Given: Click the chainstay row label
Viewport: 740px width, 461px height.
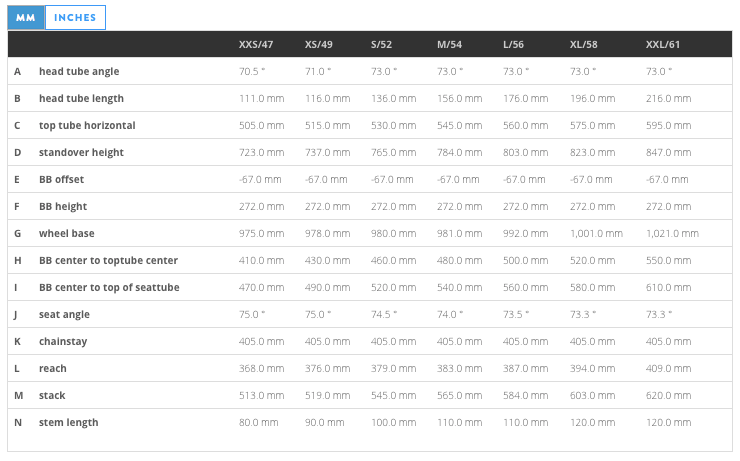Looking at the screenshot, I should [63, 342].
